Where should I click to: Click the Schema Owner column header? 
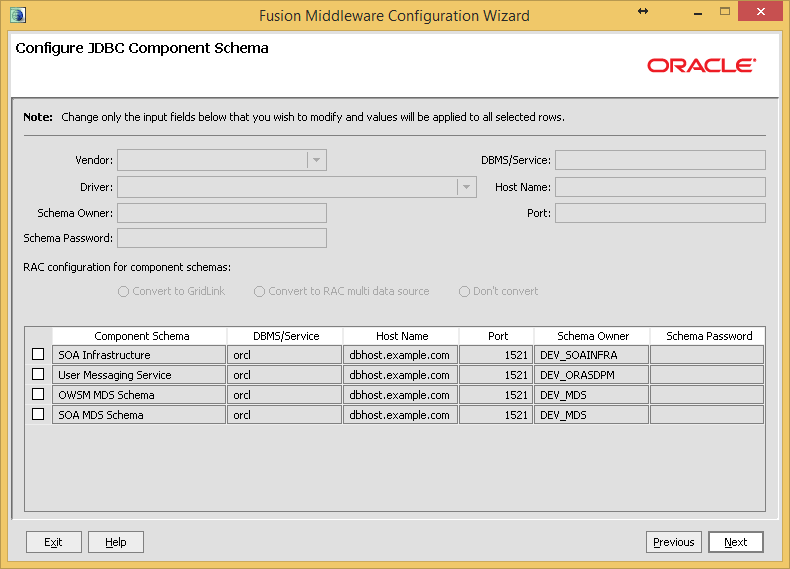(x=592, y=336)
